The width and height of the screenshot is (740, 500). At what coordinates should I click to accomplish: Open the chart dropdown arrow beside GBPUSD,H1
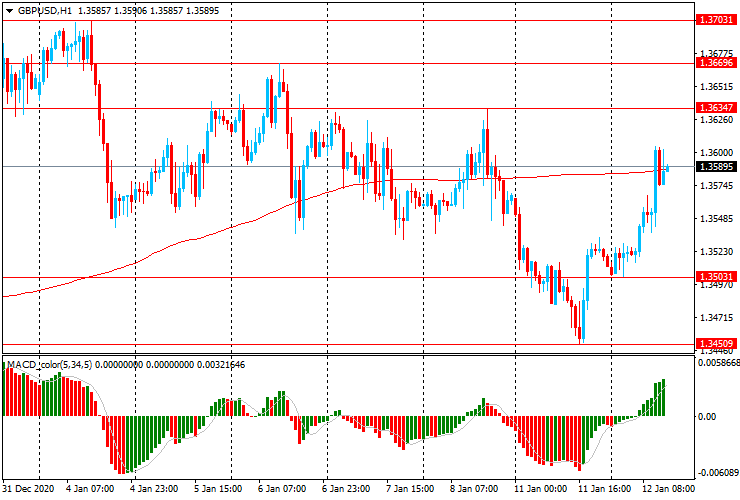pos(8,10)
